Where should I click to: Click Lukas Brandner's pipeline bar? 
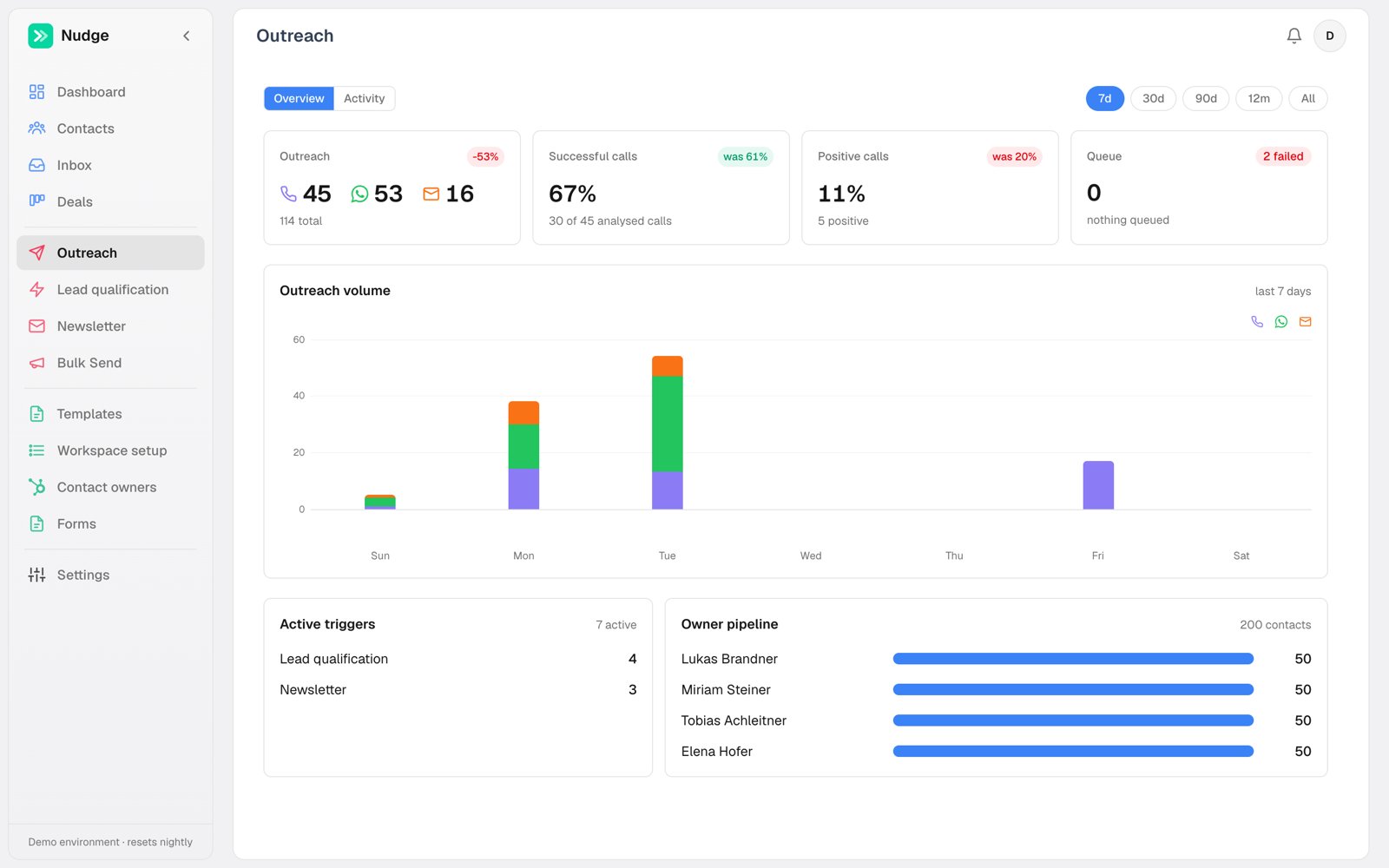1073,659
